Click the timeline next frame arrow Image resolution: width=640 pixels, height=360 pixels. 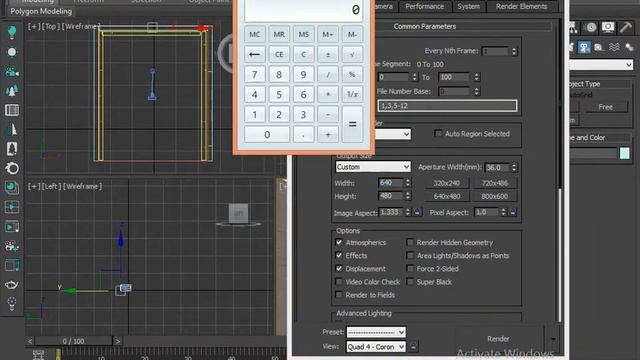tap(118, 341)
